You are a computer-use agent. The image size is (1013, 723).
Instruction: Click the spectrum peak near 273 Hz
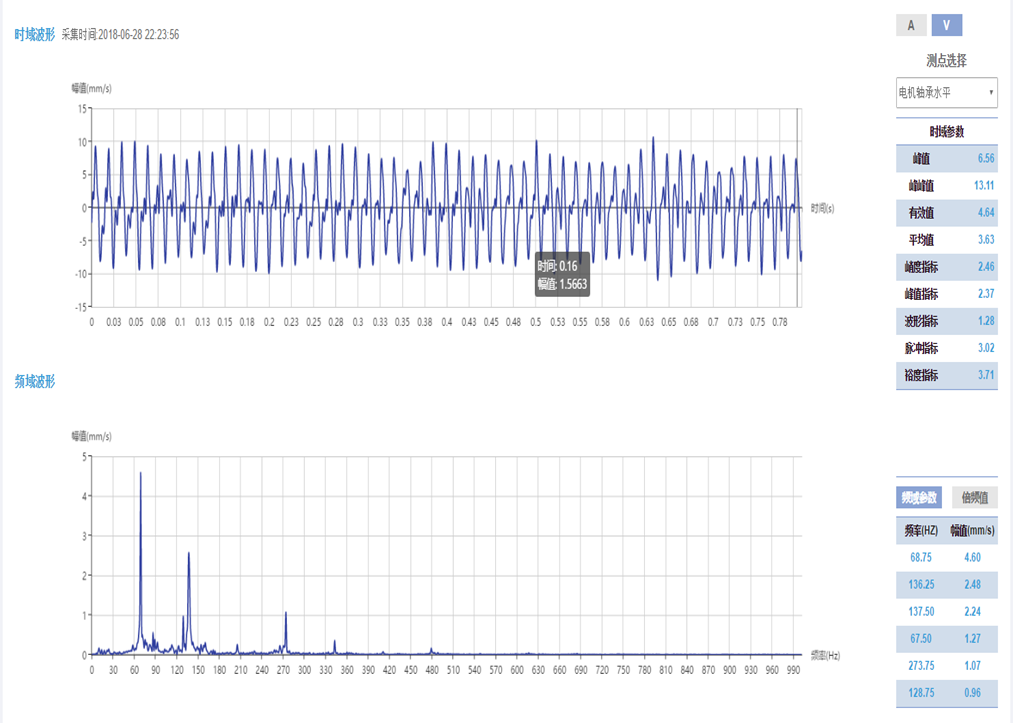tap(286, 614)
